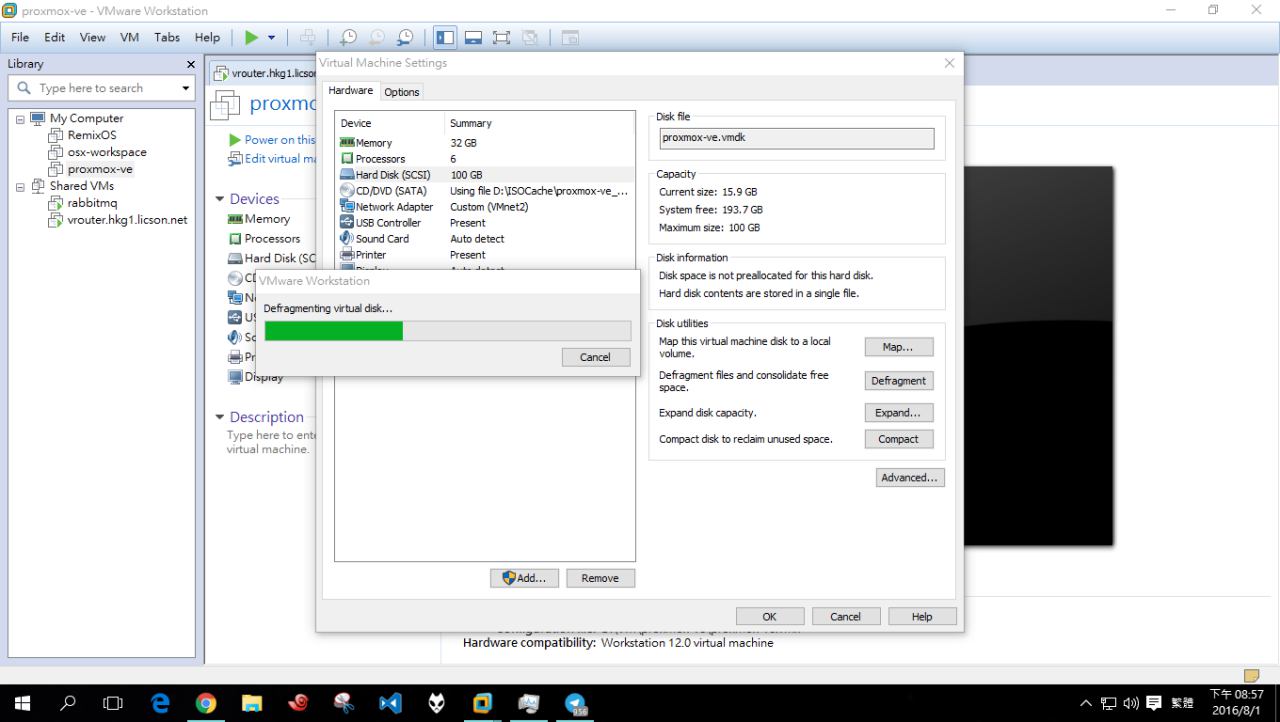1280x722 pixels.
Task: Click the full screen mode icon
Action: click(x=501, y=38)
